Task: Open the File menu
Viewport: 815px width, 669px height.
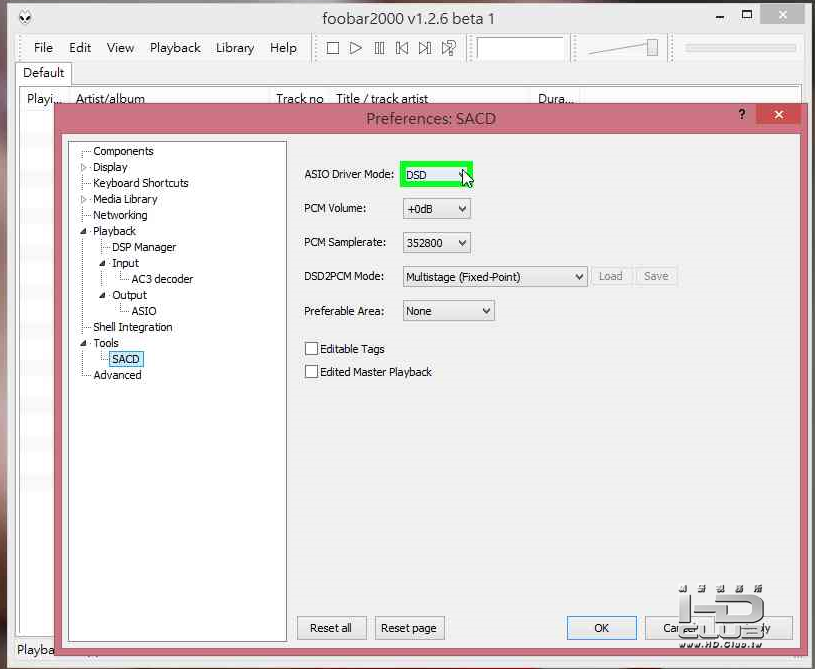Action: point(43,48)
